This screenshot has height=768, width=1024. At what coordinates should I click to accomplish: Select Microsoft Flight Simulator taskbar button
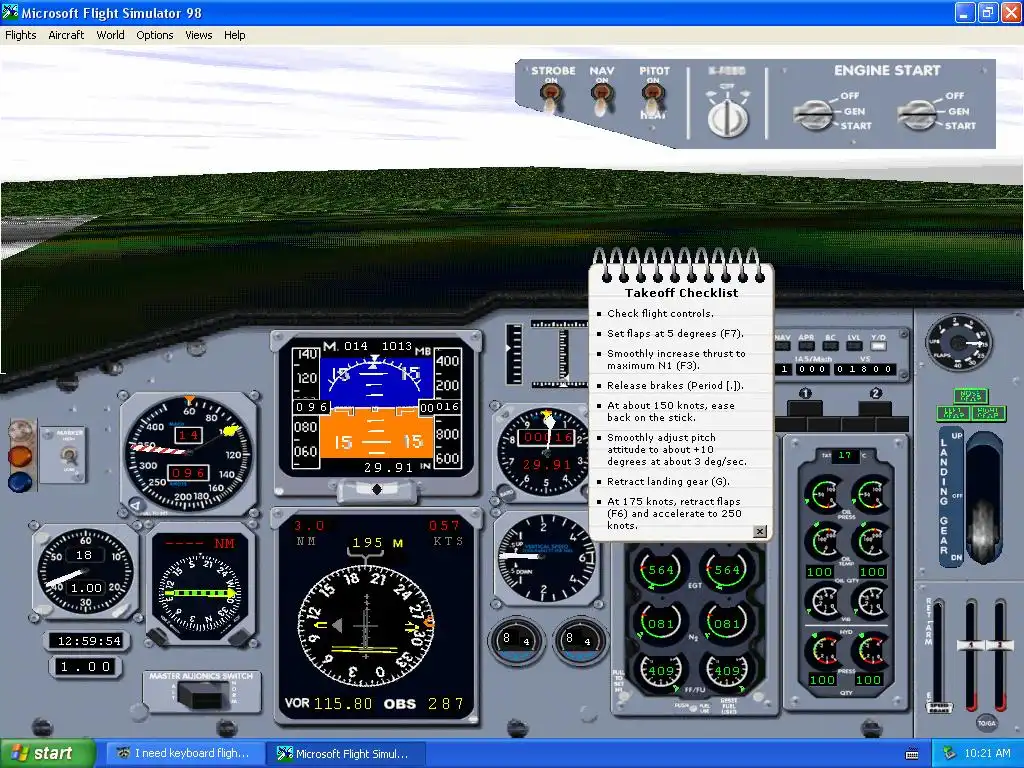(x=345, y=754)
